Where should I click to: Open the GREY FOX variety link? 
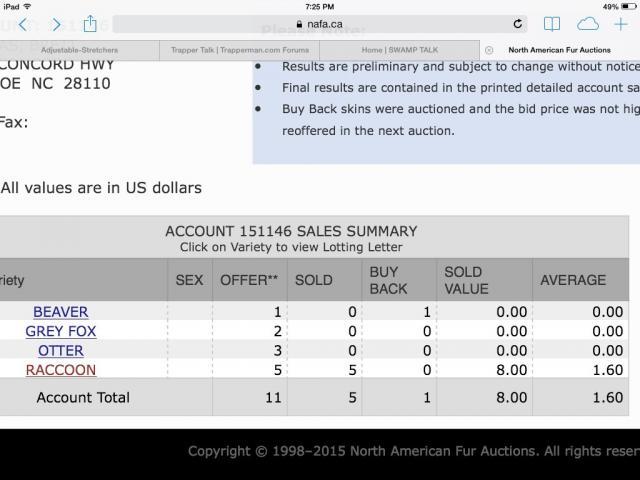point(61,331)
